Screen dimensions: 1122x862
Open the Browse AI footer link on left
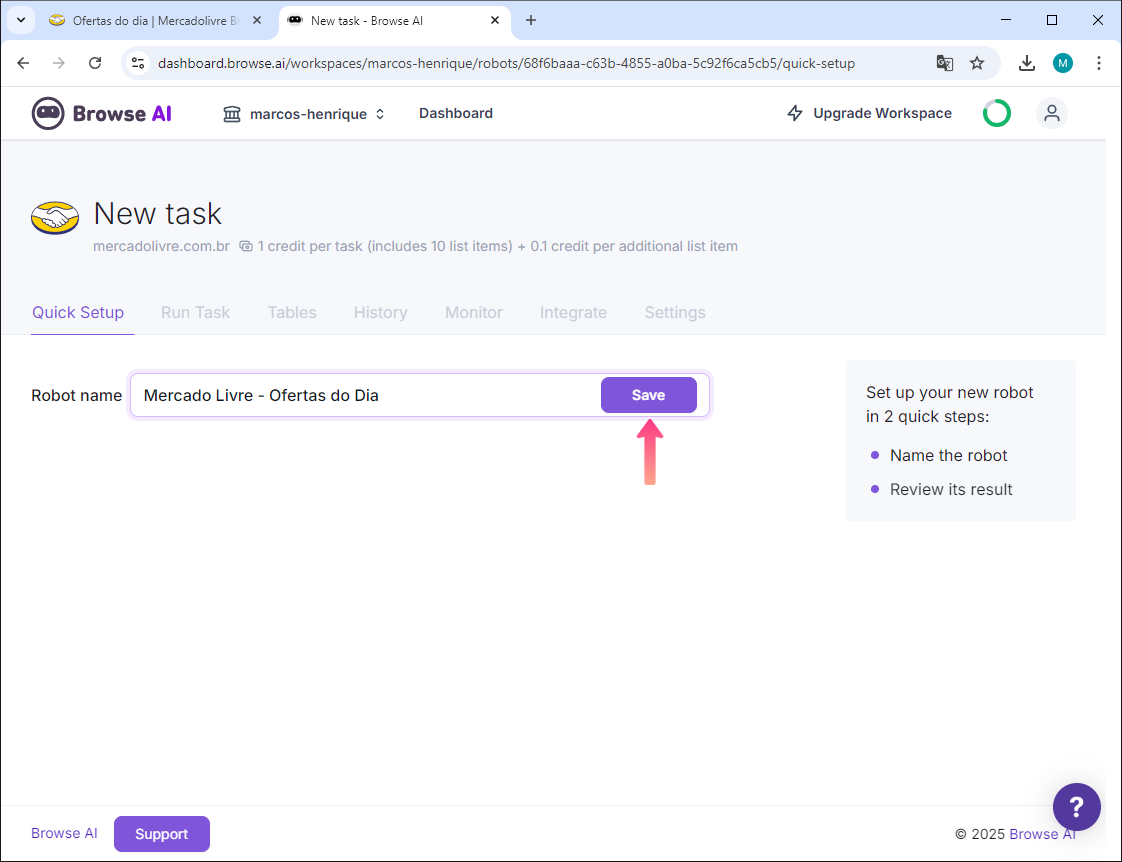click(x=64, y=833)
